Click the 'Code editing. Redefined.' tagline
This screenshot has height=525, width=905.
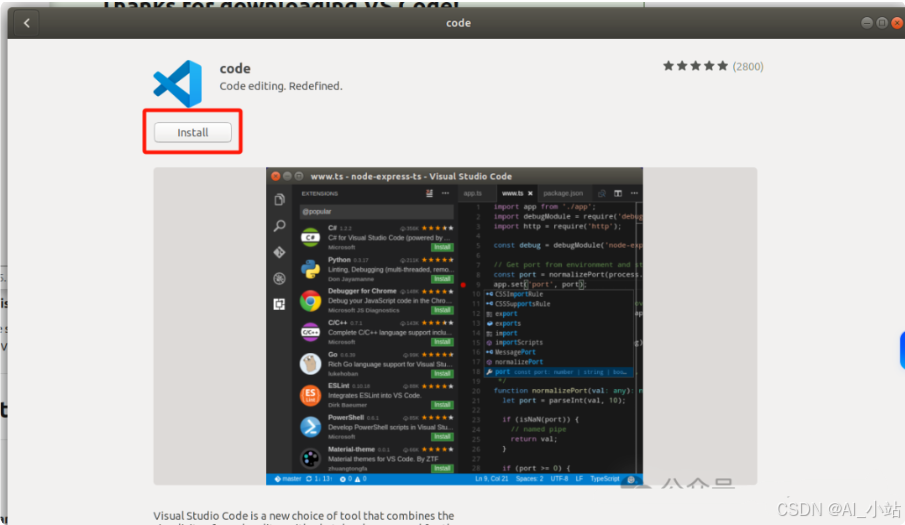(x=281, y=86)
